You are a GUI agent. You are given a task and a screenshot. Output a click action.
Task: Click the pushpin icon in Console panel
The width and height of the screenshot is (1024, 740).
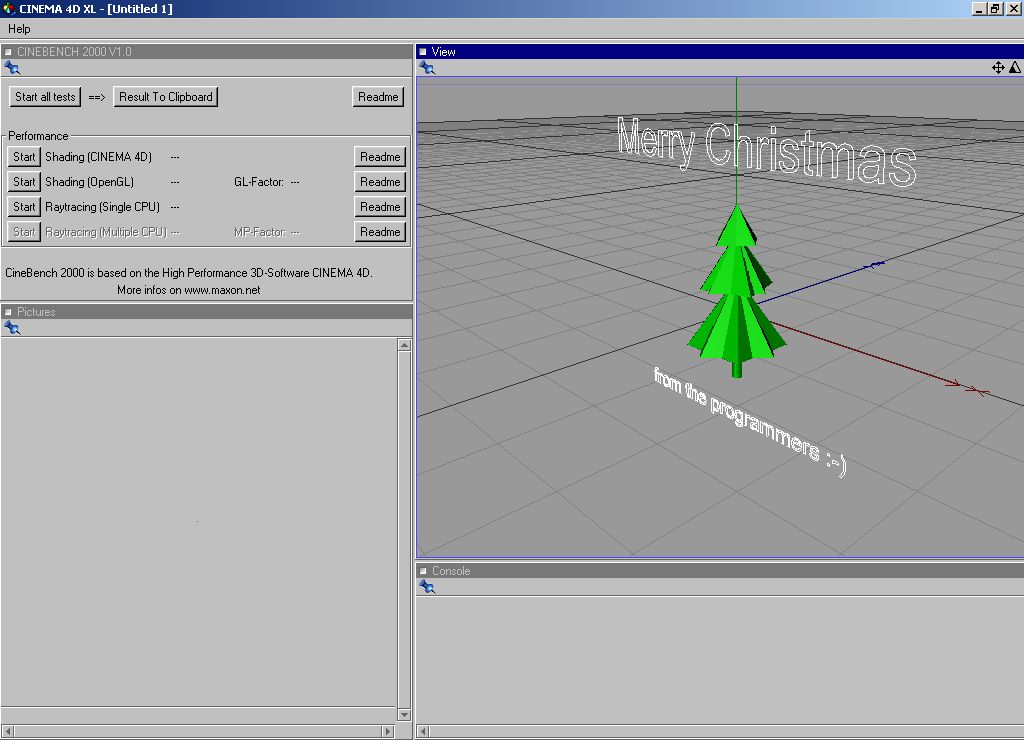(427, 587)
